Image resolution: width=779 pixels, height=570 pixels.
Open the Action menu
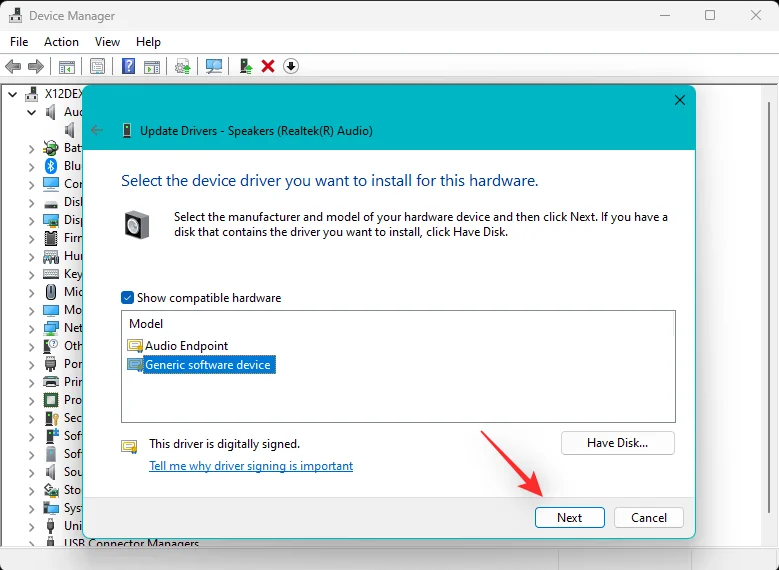point(61,42)
